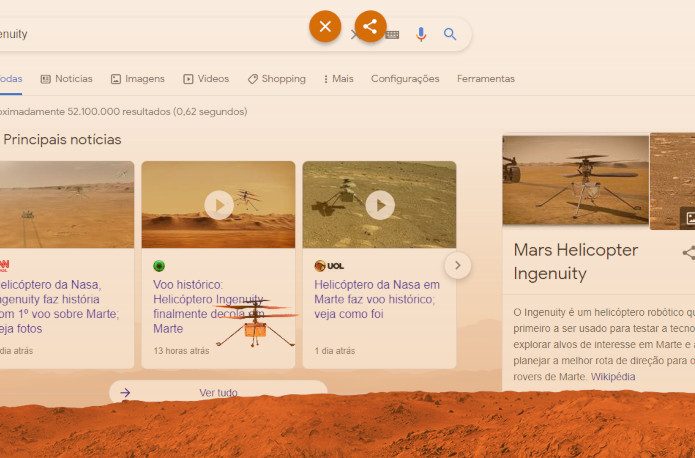
Task: Click the Notícias tab newspaper icon
Action: pos(46,79)
